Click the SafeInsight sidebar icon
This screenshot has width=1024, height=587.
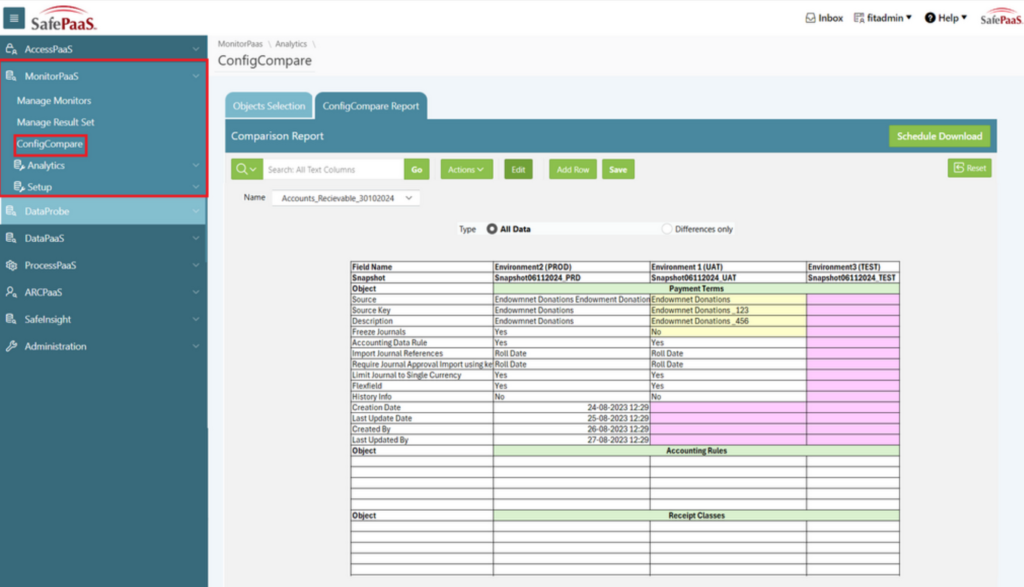tap(11, 319)
